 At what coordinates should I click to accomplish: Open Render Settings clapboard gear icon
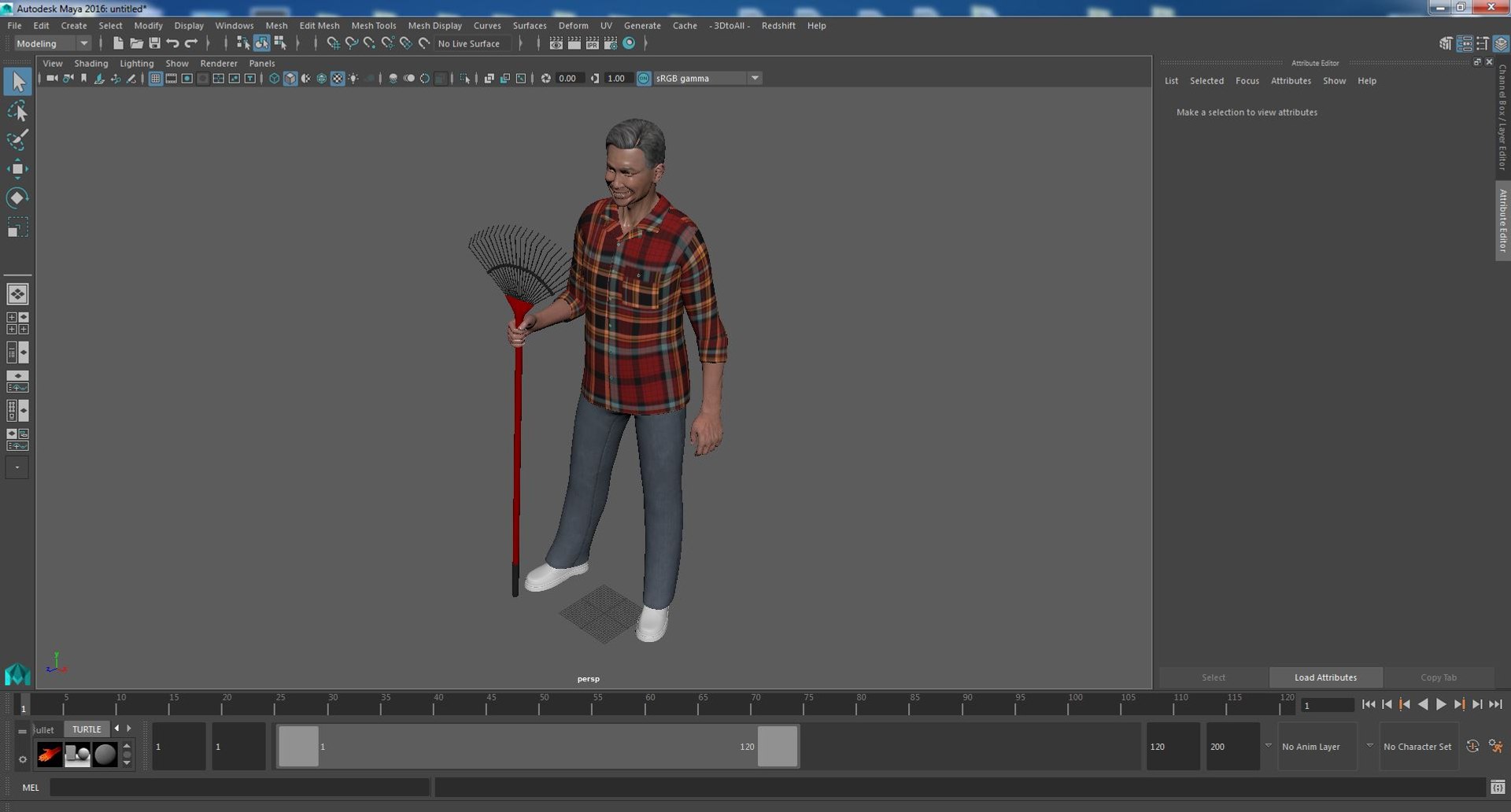coord(611,43)
